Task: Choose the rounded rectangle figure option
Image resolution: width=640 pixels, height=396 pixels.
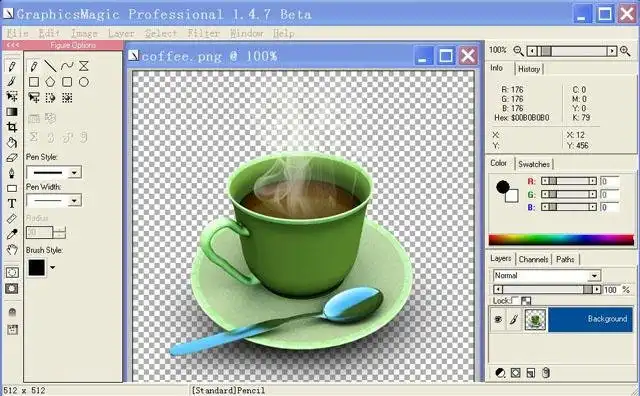Action: (x=67, y=82)
